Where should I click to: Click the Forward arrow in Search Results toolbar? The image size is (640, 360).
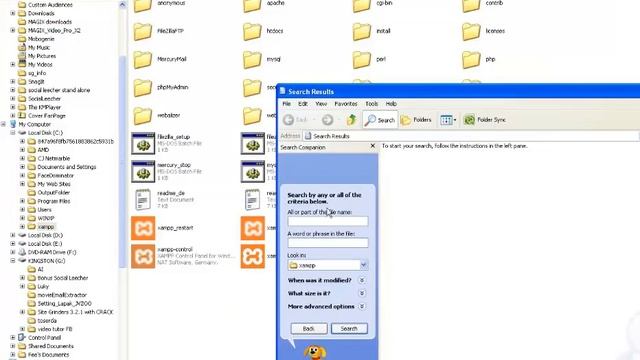pyautogui.click(x=327, y=120)
